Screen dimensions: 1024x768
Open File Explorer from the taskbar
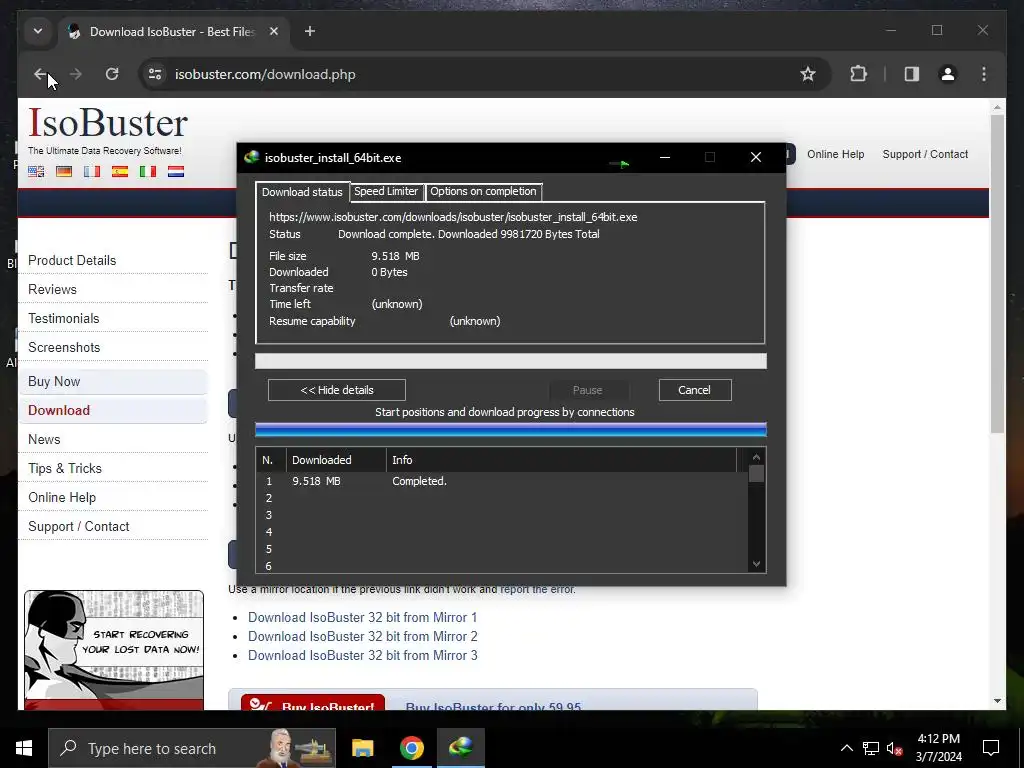362,748
